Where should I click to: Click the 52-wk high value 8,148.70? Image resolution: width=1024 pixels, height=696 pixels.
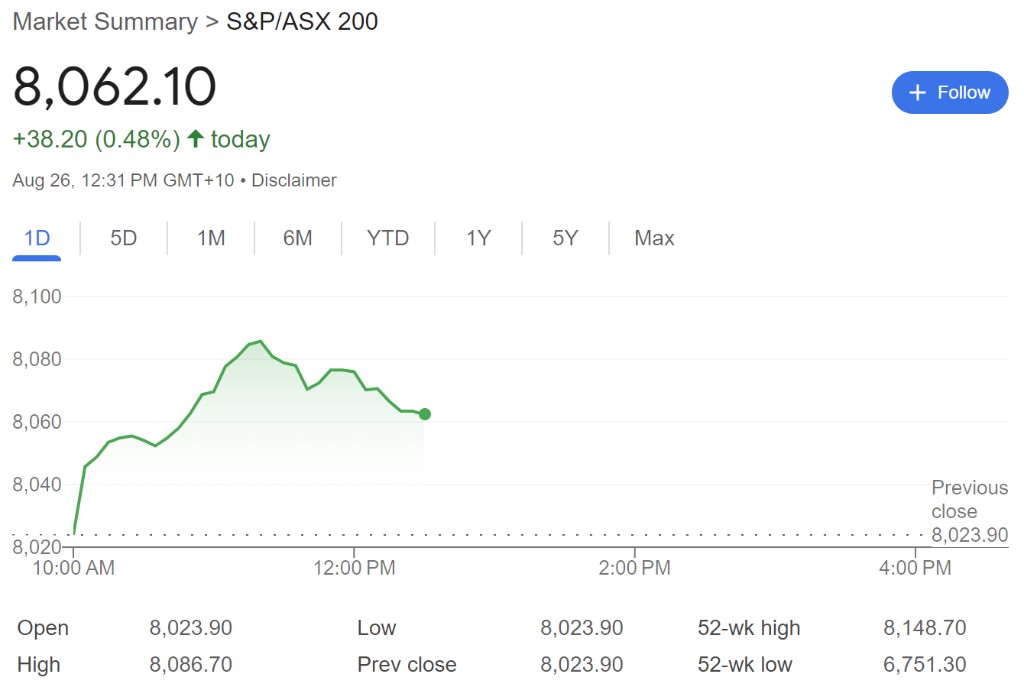click(x=924, y=628)
